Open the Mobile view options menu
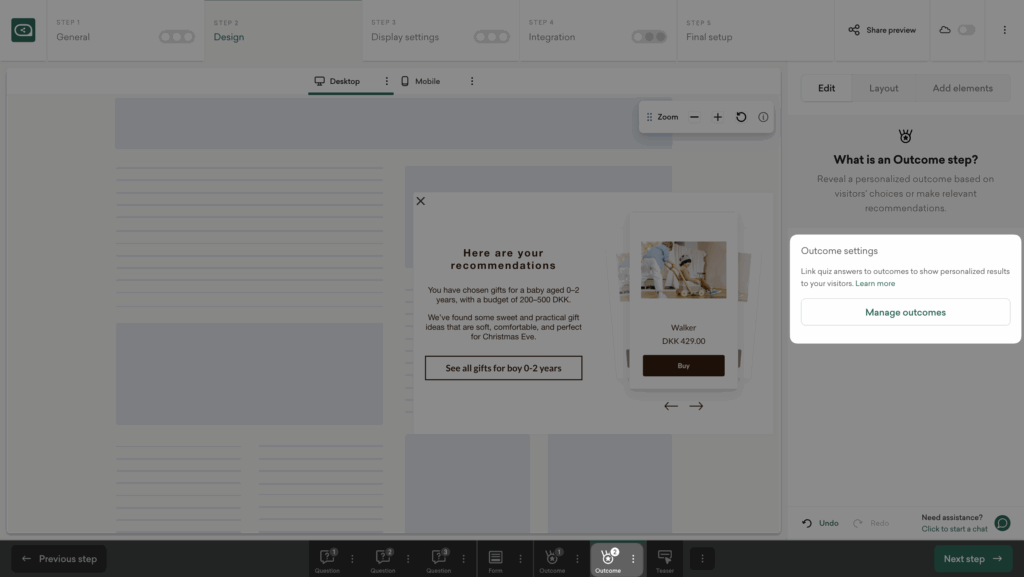 point(472,81)
